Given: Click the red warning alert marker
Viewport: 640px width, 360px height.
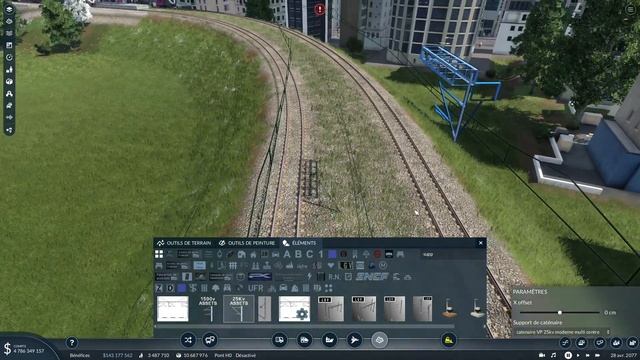Looking at the screenshot, I should (x=320, y=9).
